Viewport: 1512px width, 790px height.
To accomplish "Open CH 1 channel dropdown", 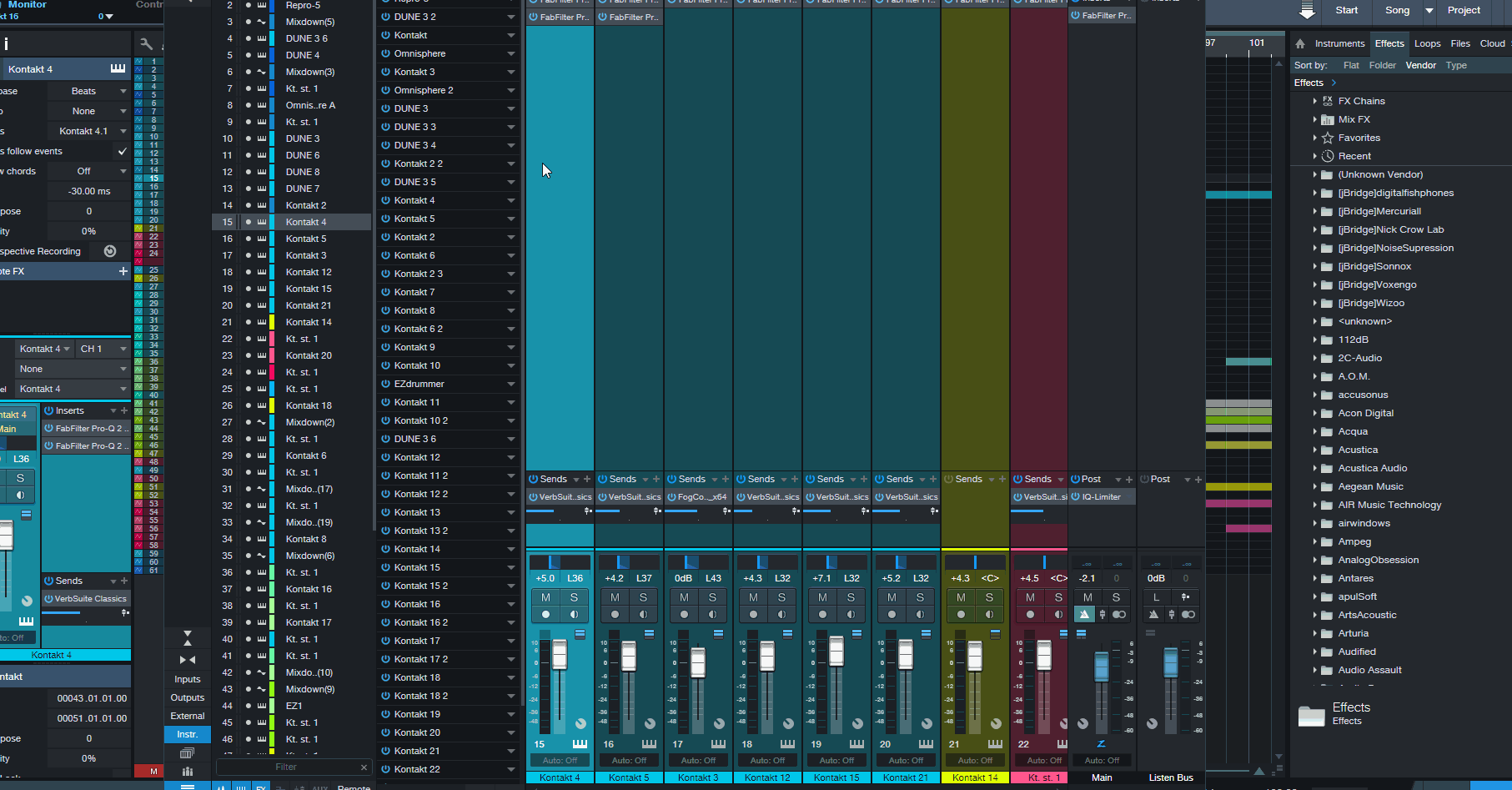I will click(103, 349).
